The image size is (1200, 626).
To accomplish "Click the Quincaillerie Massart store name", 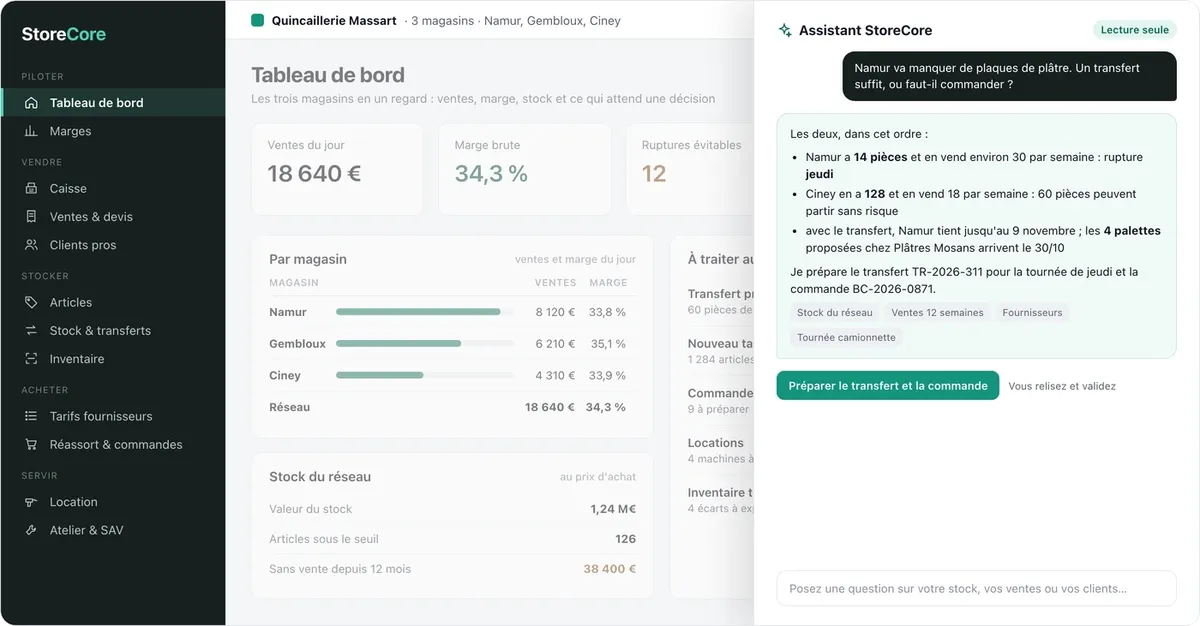I will pyautogui.click(x=334, y=20).
